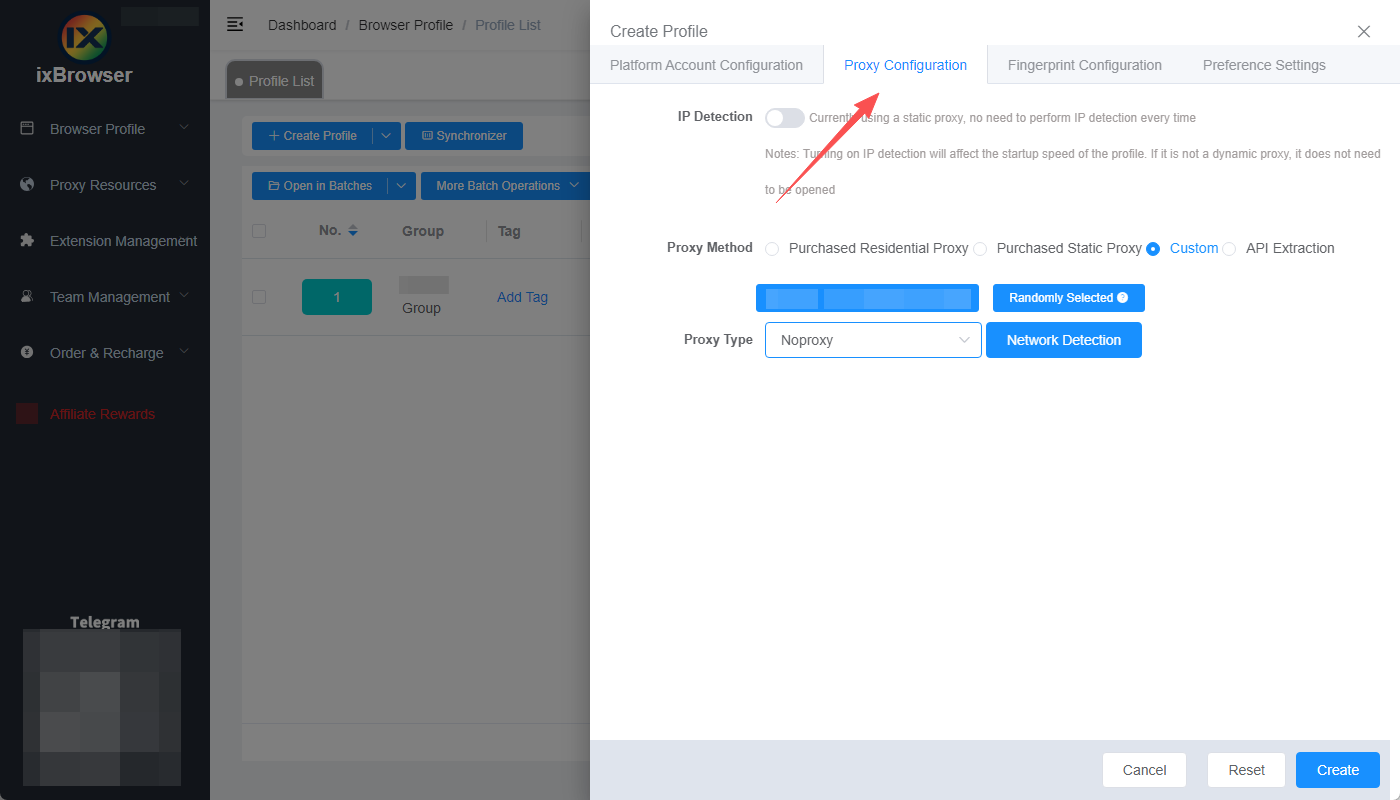Click the Network Detection button
The height and width of the screenshot is (800, 1400).
pos(1063,340)
